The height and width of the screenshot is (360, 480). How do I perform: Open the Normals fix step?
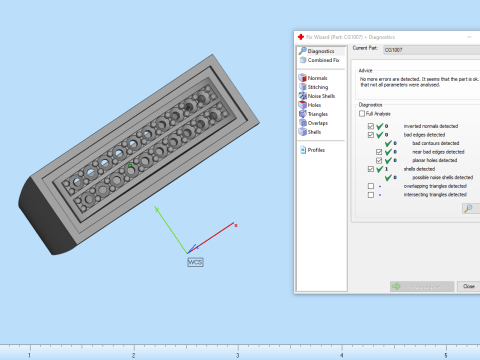(x=302, y=78)
